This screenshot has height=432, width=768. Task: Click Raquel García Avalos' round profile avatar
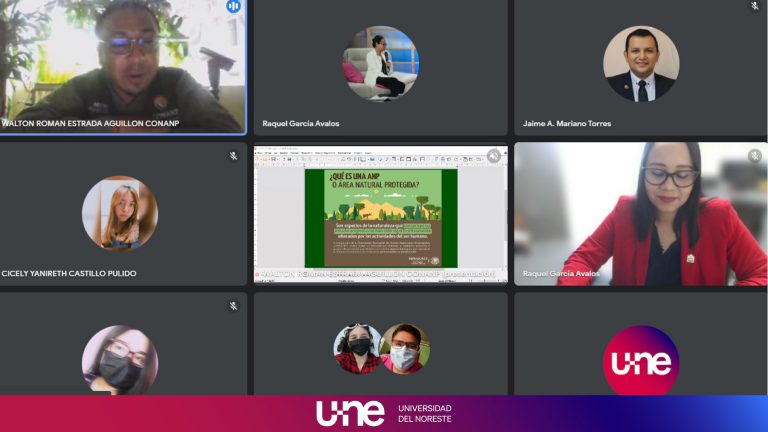(x=380, y=62)
